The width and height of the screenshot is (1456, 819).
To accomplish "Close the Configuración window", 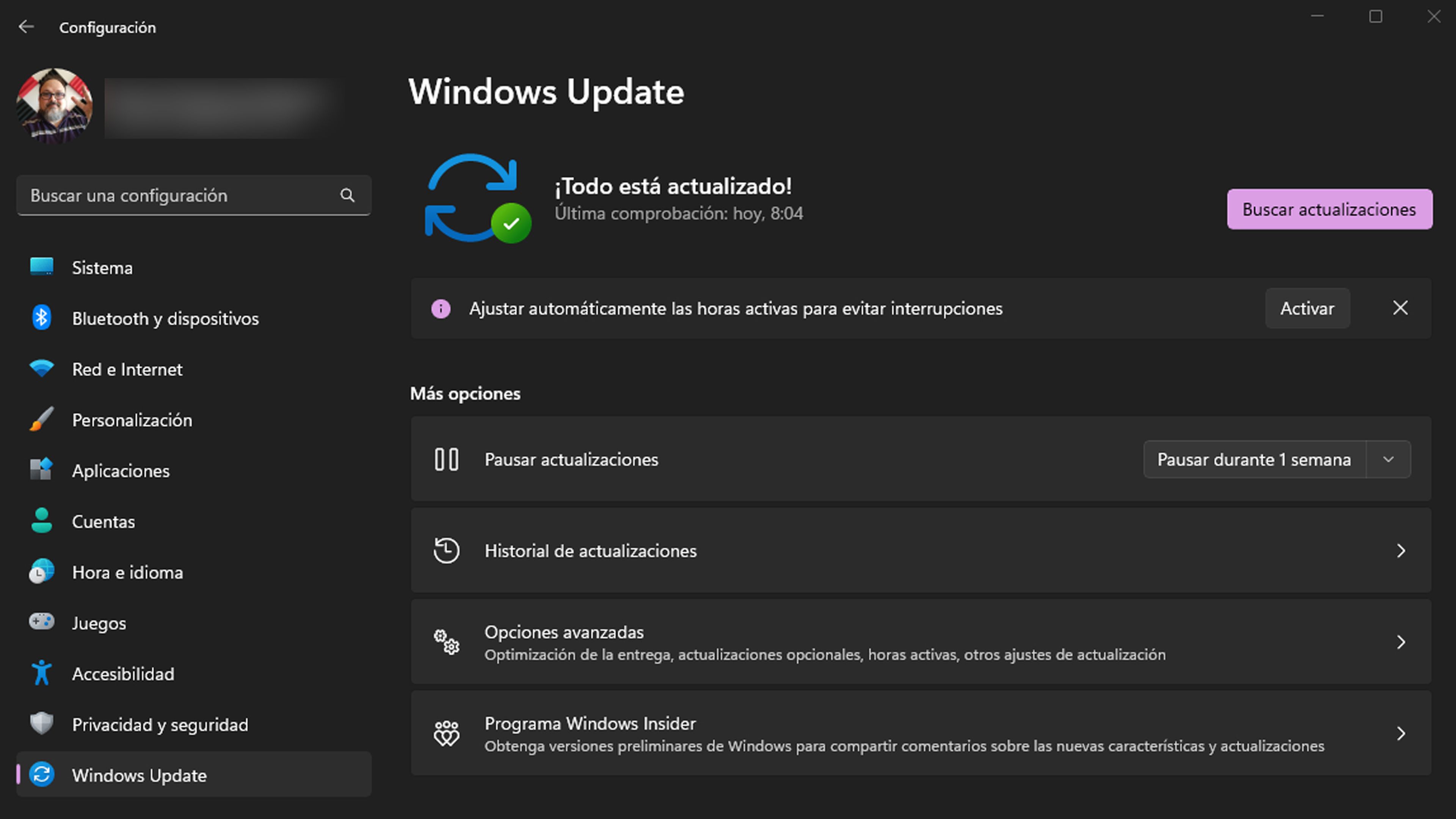I will click(x=1433, y=16).
